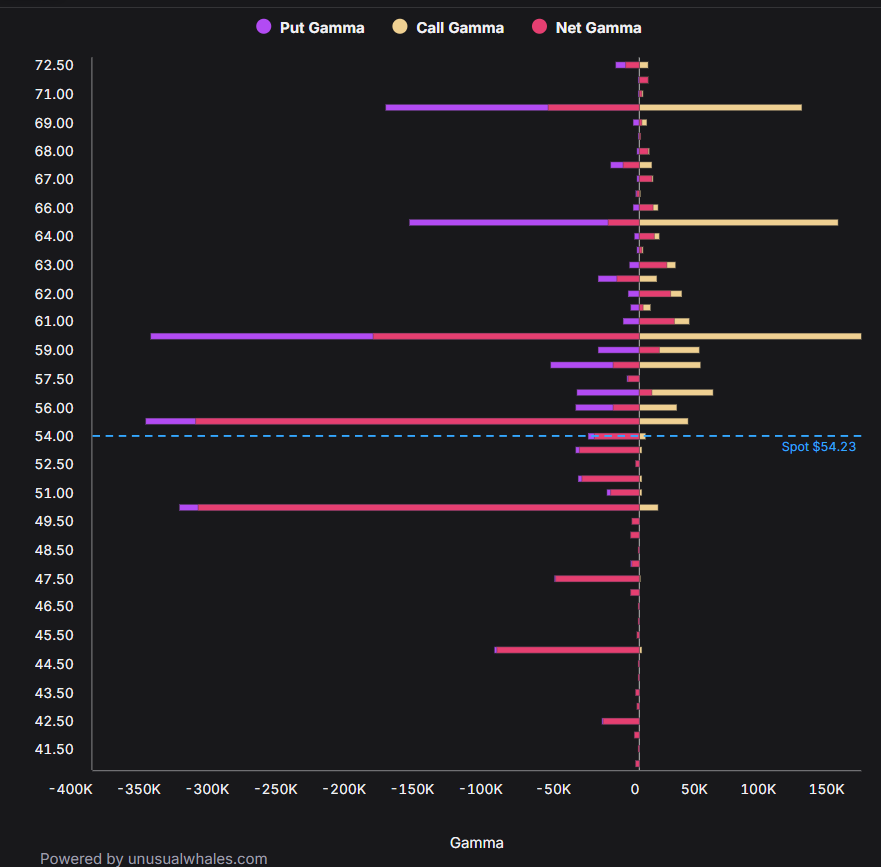
Task: Click the 100K axis tick label
Action: [759, 789]
